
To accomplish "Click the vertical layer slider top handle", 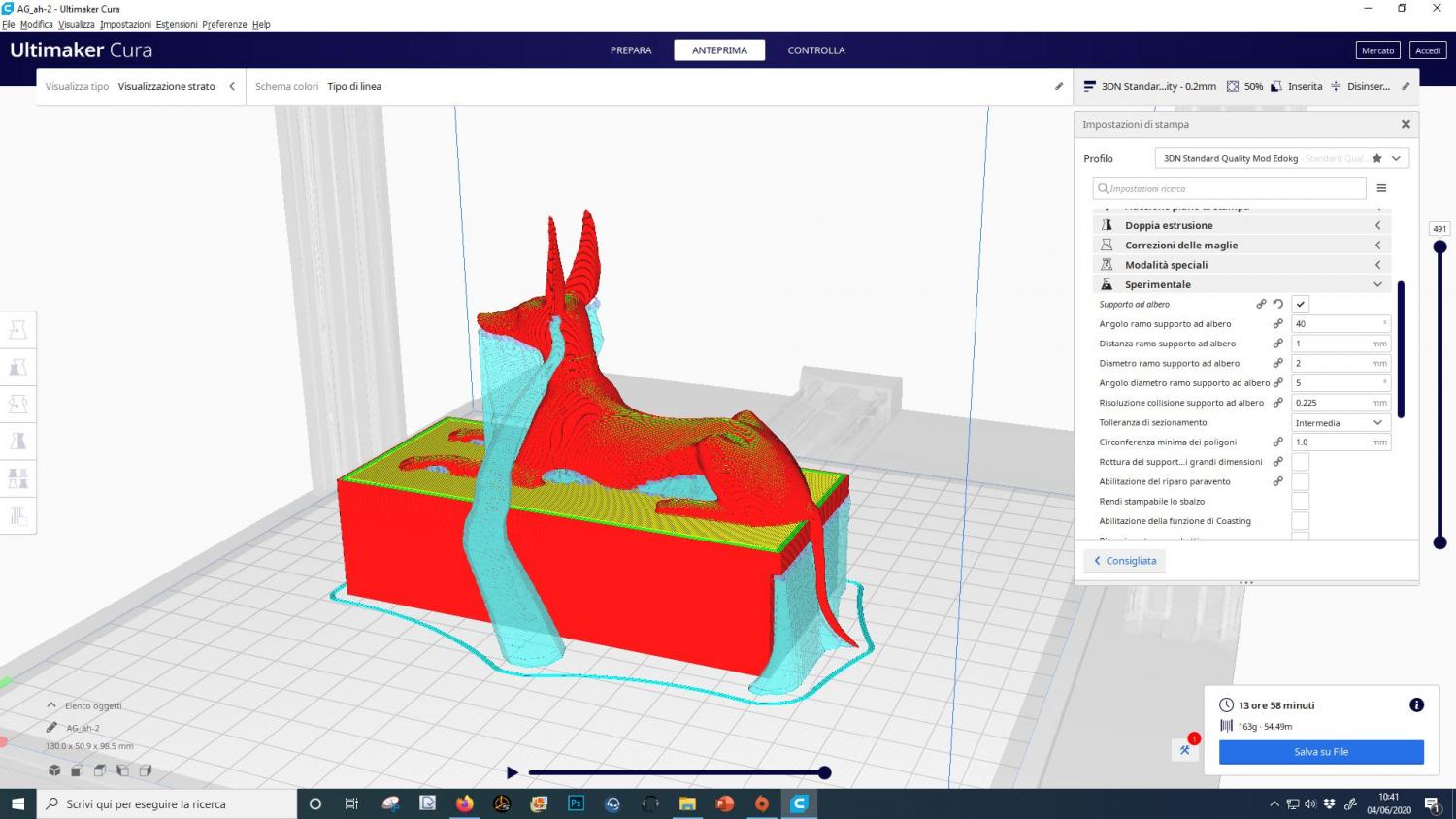I will [x=1439, y=247].
